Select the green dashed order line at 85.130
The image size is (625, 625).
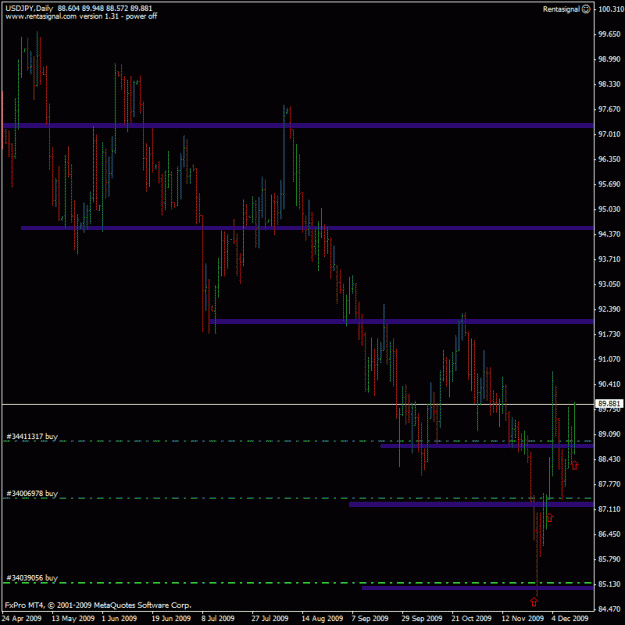click(x=298, y=583)
